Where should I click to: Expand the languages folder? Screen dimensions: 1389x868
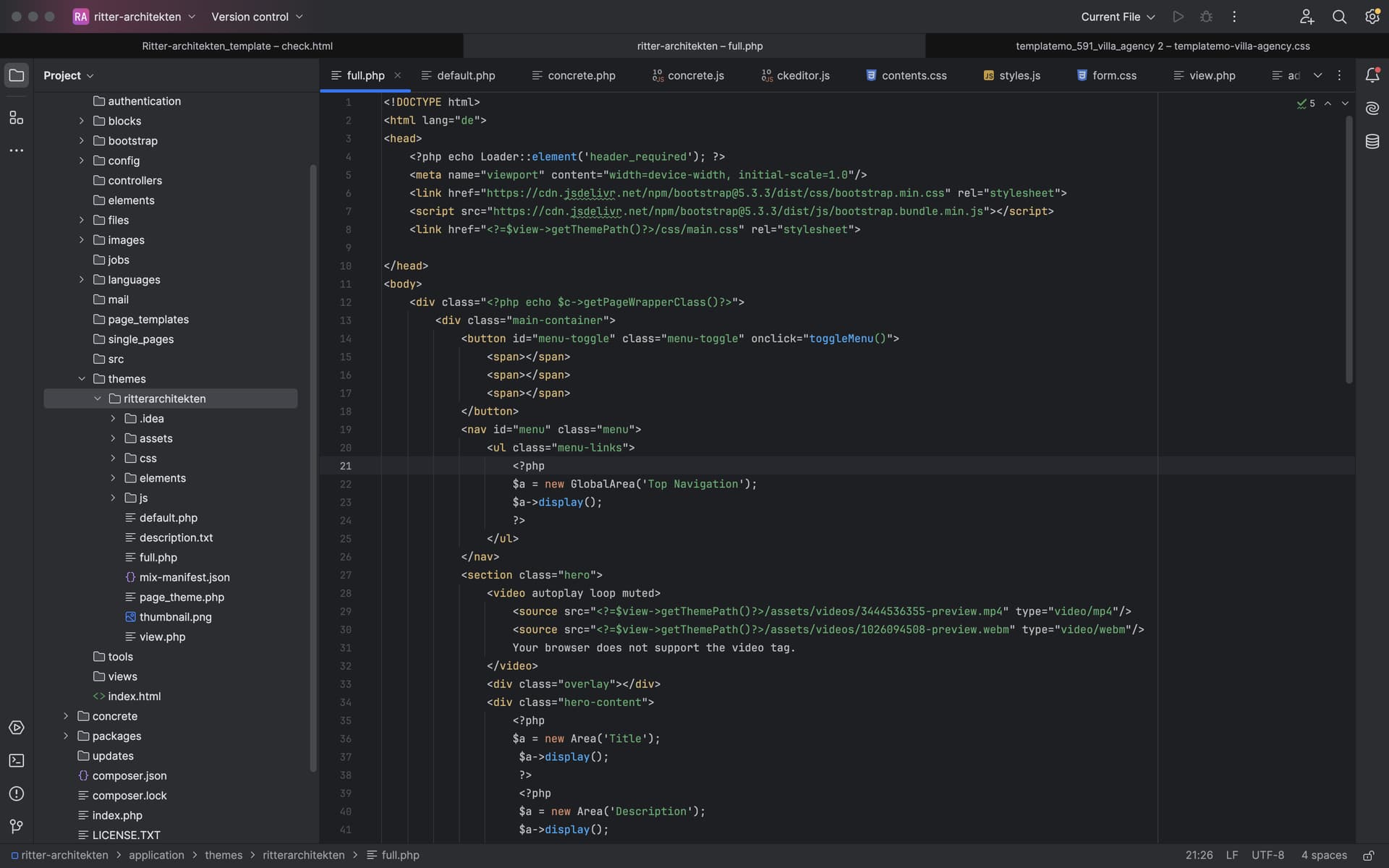82,279
